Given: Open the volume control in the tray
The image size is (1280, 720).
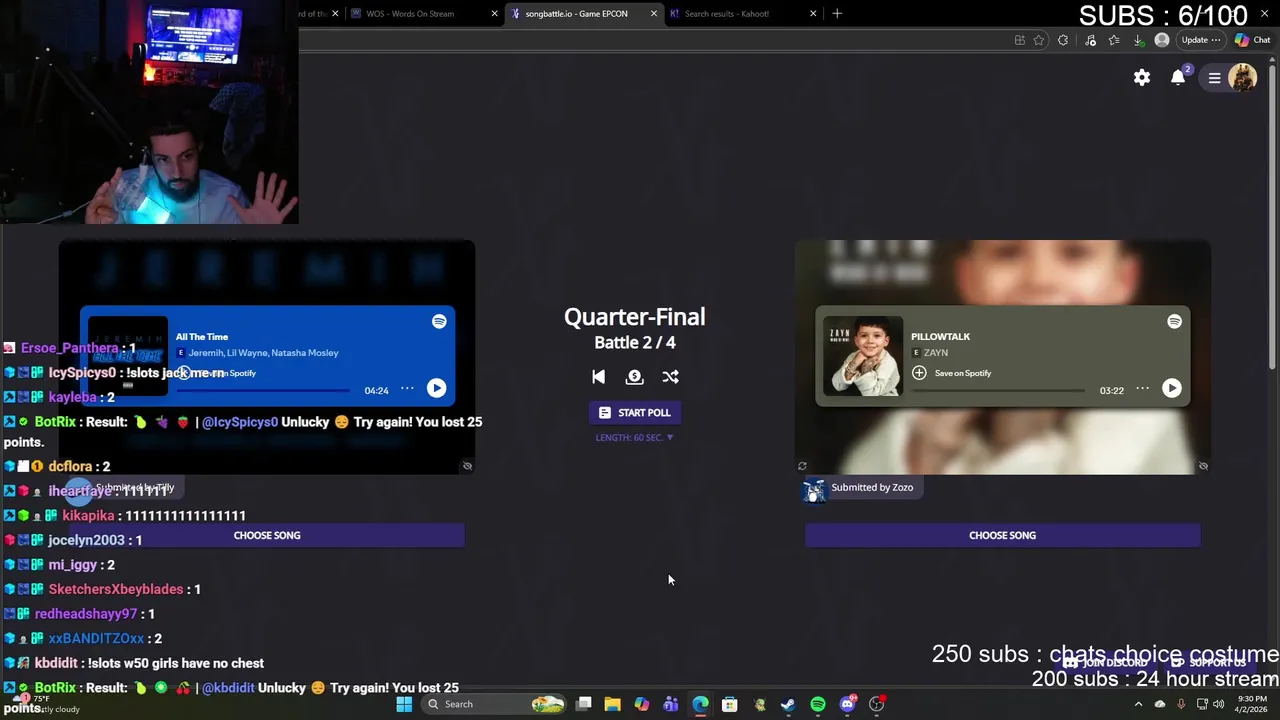Looking at the screenshot, I should coord(1218,704).
